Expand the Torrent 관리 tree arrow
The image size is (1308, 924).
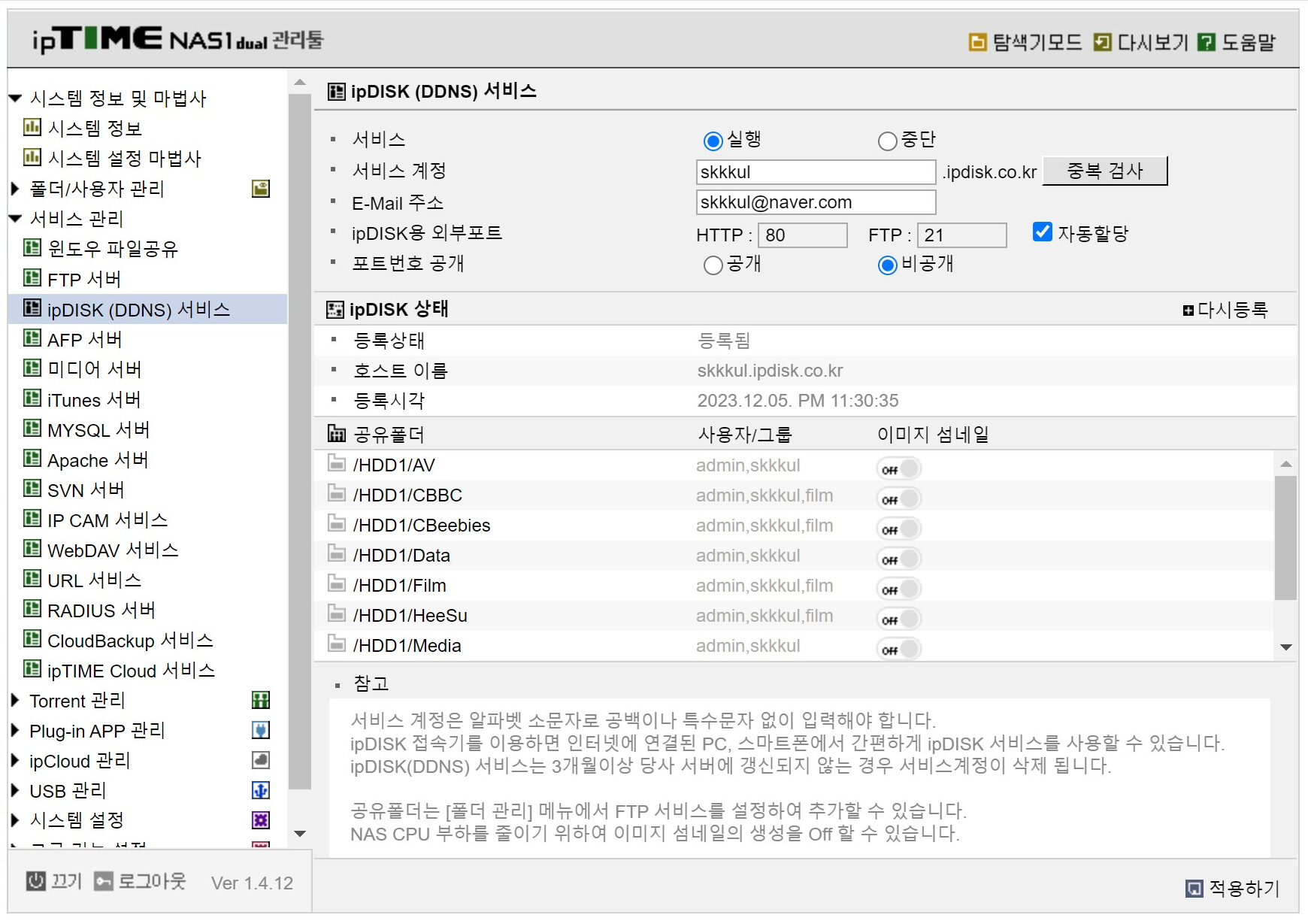pyautogui.click(x=14, y=700)
